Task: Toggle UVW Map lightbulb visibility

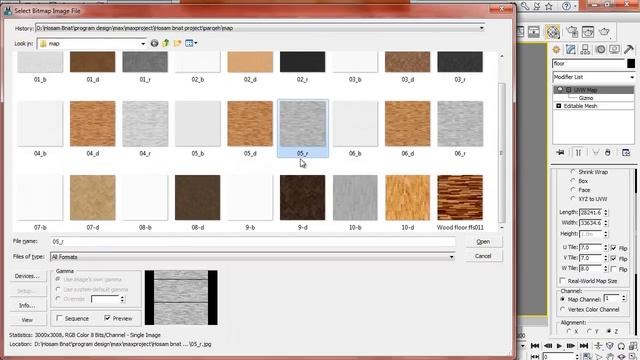Action: point(560,89)
